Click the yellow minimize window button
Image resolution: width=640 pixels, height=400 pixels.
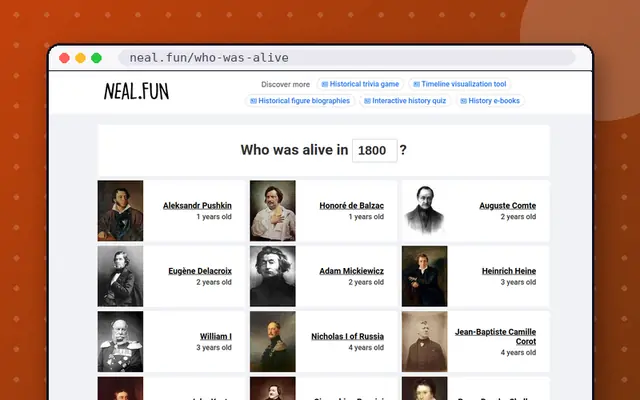click(80, 58)
